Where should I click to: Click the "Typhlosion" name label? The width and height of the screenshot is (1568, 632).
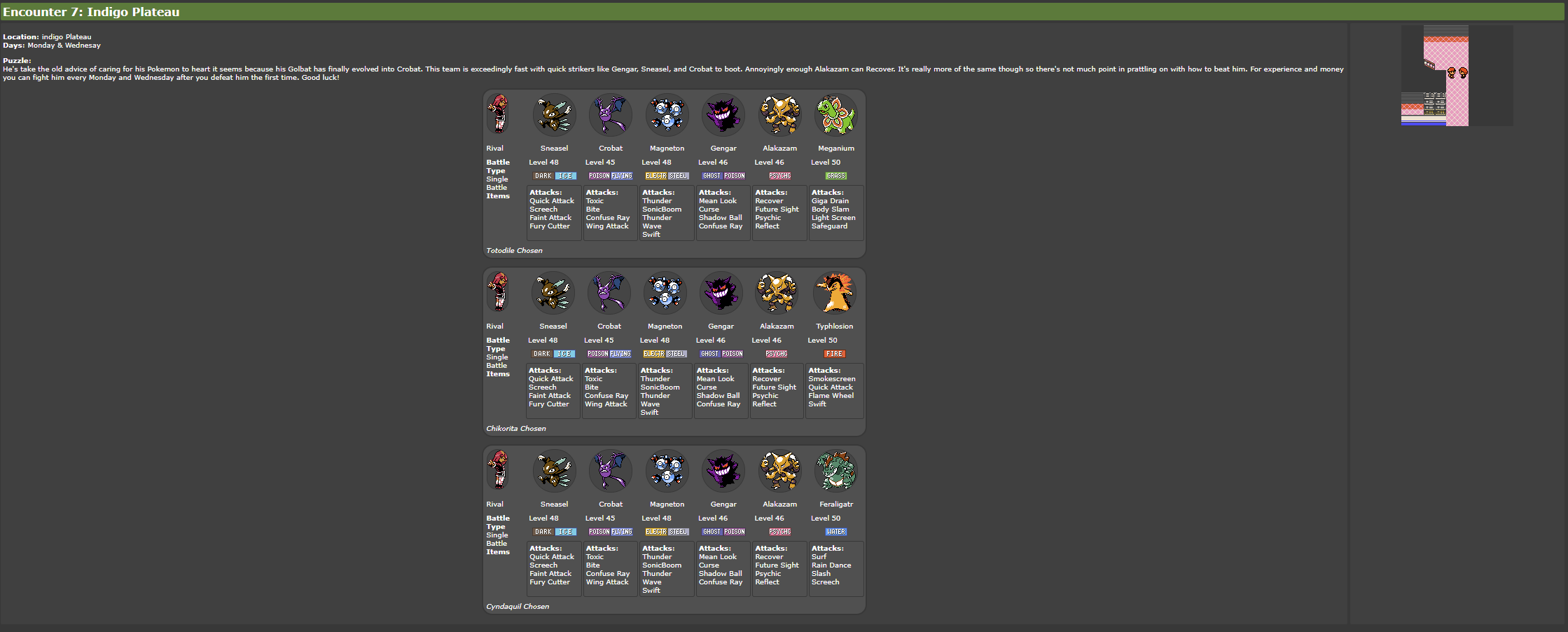point(835,327)
